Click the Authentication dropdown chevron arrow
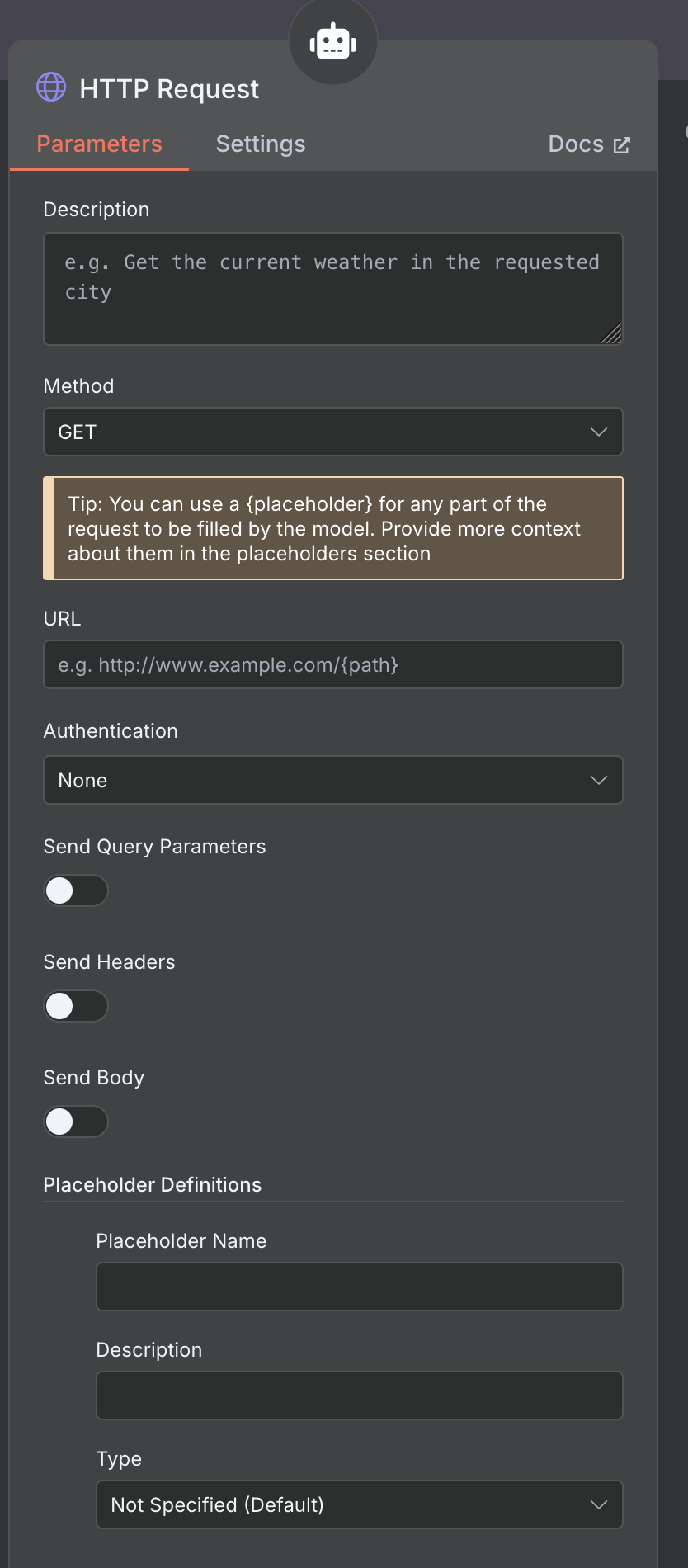The image size is (688, 1568). tap(599, 780)
